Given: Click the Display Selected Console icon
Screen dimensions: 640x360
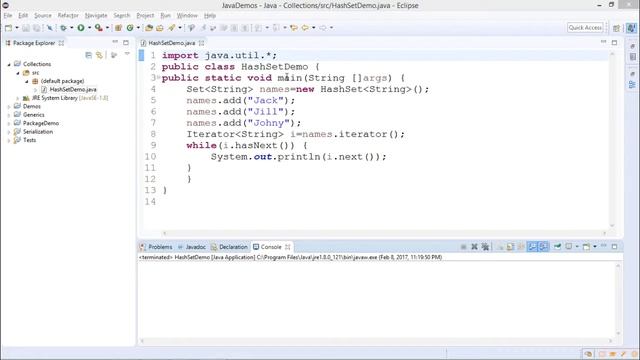Looking at the screenshot, I should (569, 247).
